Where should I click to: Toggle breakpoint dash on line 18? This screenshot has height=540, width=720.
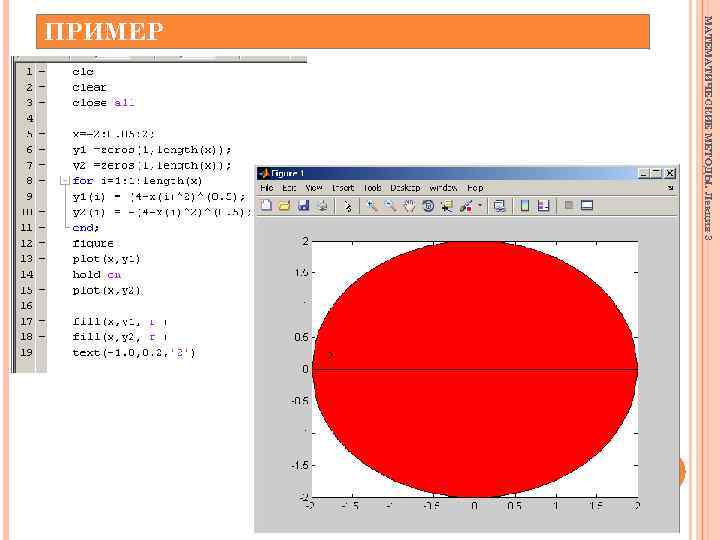pyautogui.click(x=42, y=337)
